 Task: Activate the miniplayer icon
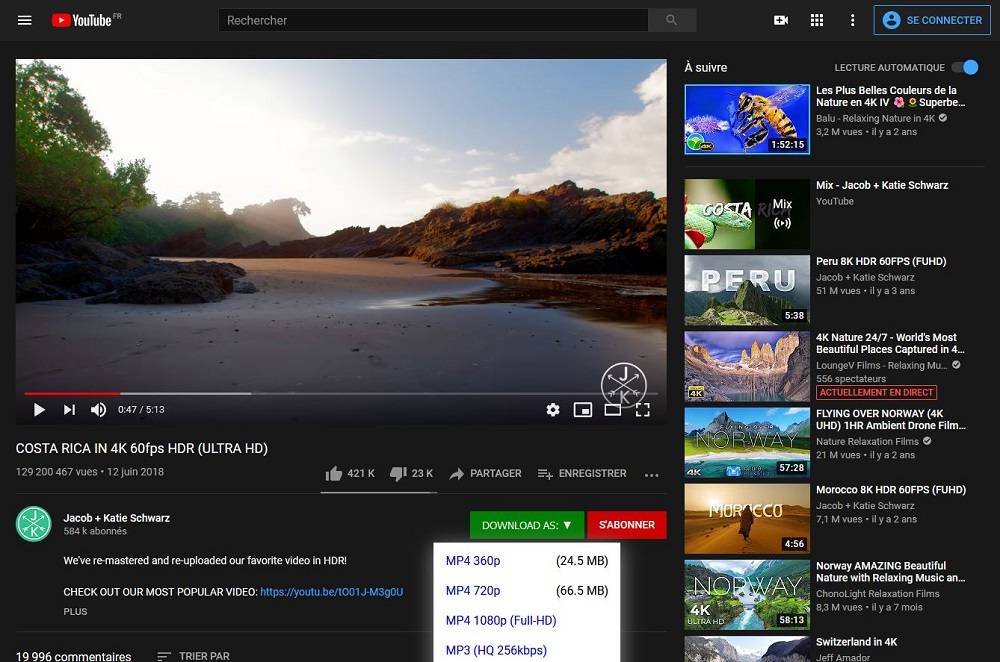click(x=583, y=410)
